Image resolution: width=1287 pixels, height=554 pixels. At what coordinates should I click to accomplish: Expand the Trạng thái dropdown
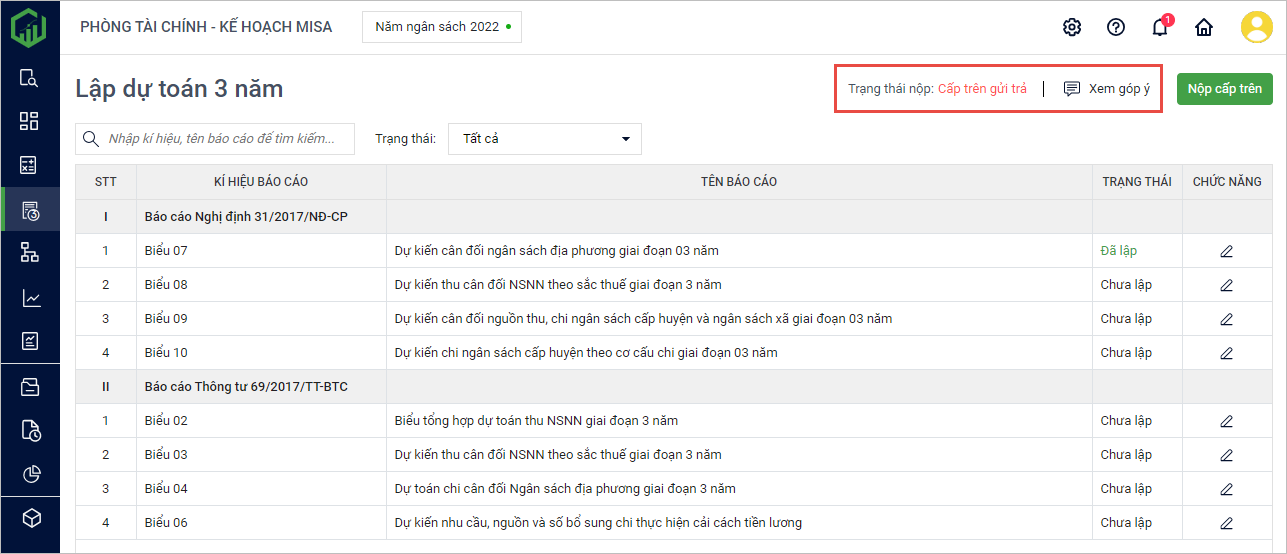tap(545, 139)
